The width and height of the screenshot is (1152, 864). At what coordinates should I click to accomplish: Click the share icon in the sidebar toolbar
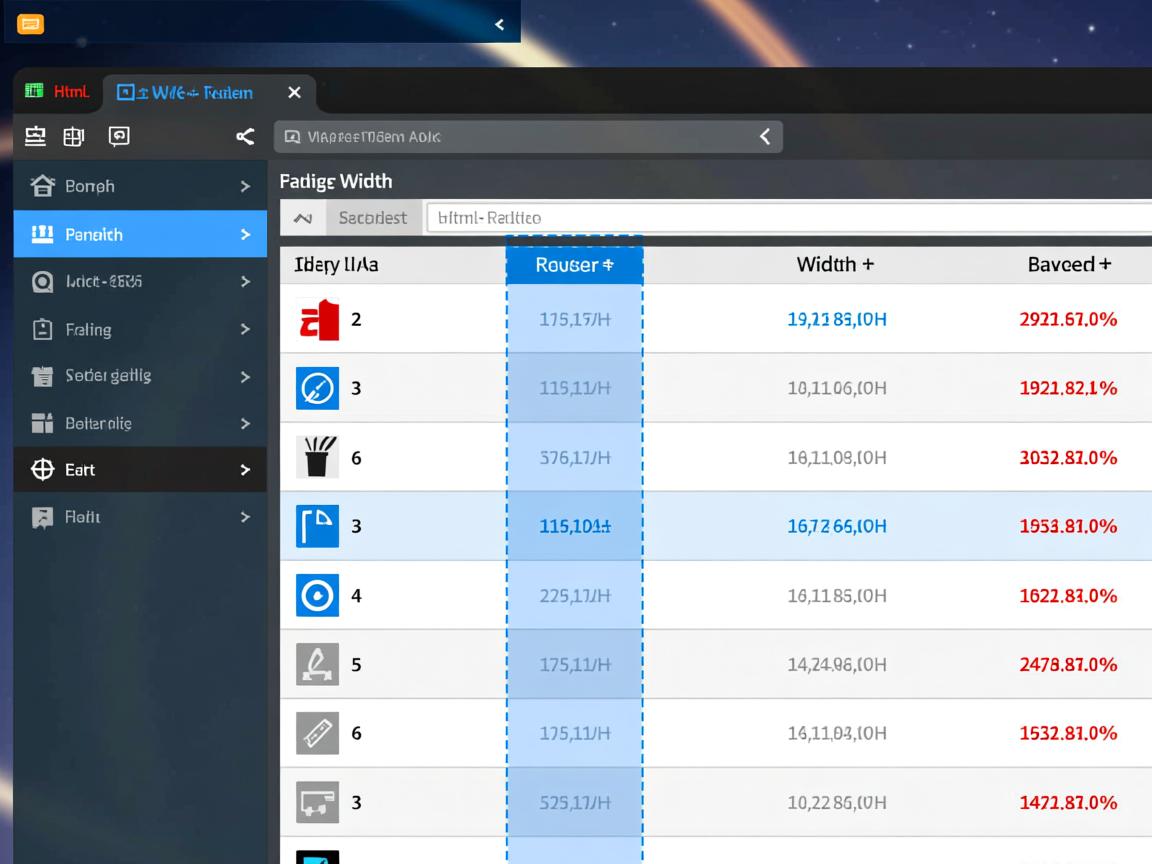point(244,137)
